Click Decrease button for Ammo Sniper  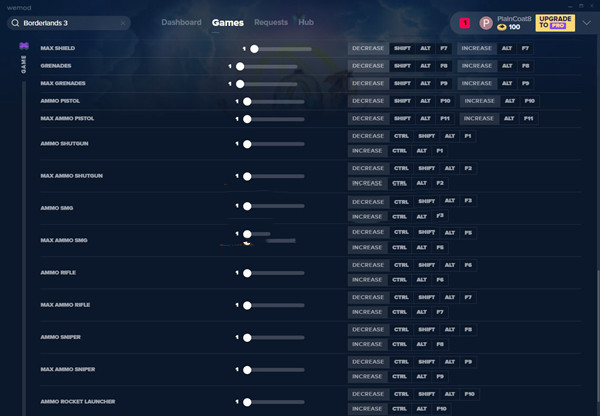click(x=368, y=329)
